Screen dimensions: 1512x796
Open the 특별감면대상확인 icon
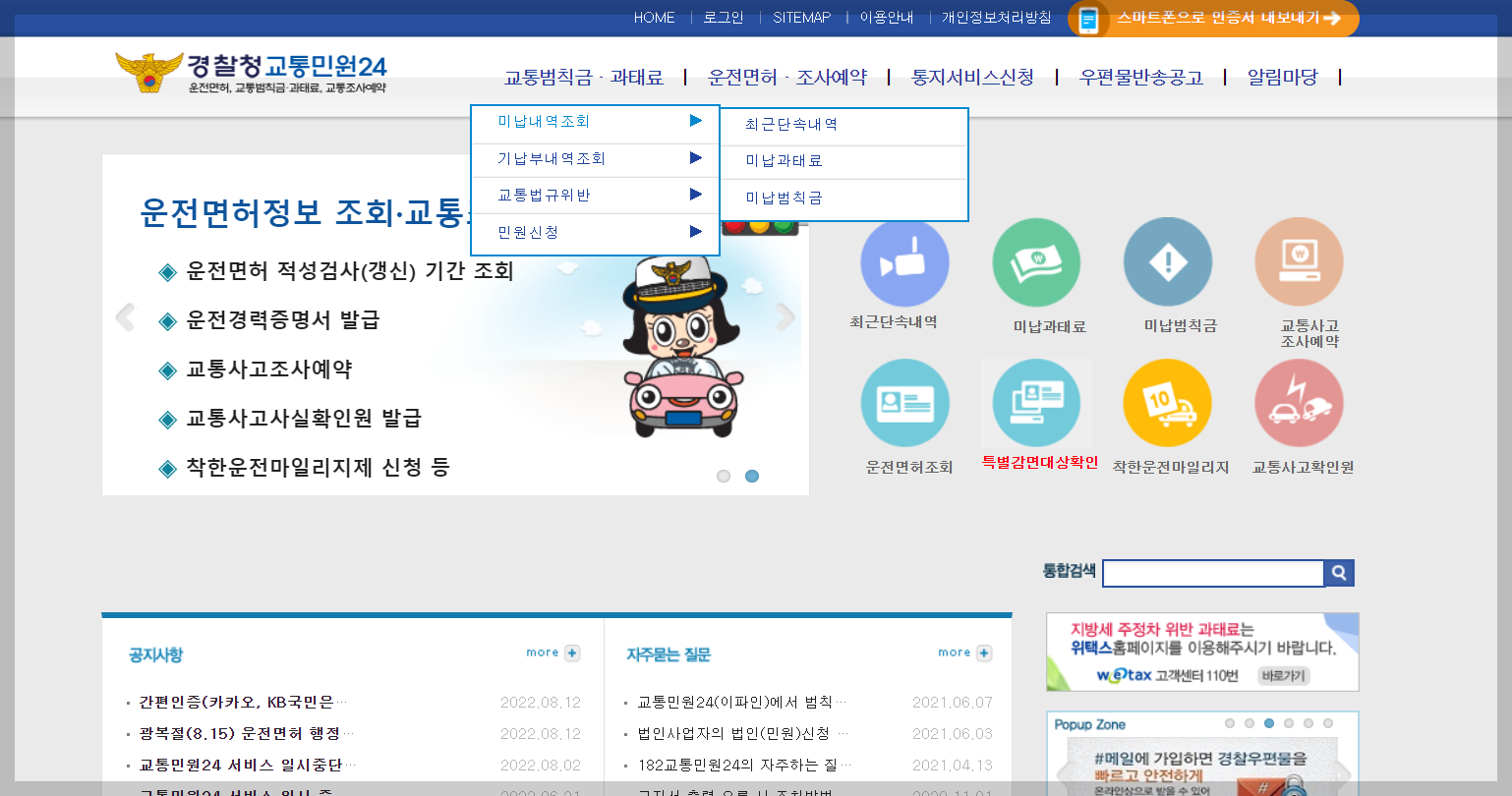pyautogui.click(x=1036, y=403)
